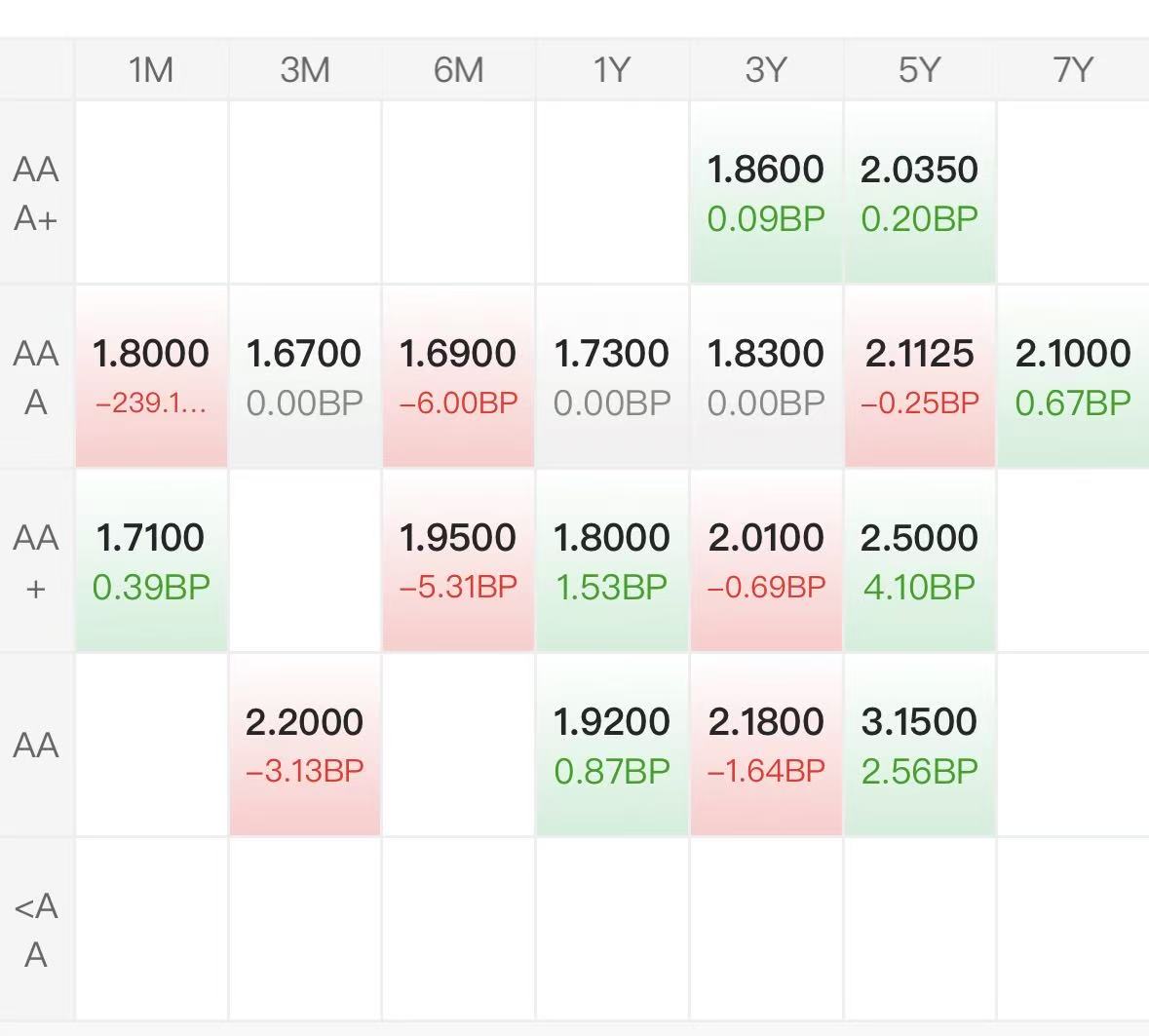Click the AA+ 6M cell with -5.31BP

[458, 561]
